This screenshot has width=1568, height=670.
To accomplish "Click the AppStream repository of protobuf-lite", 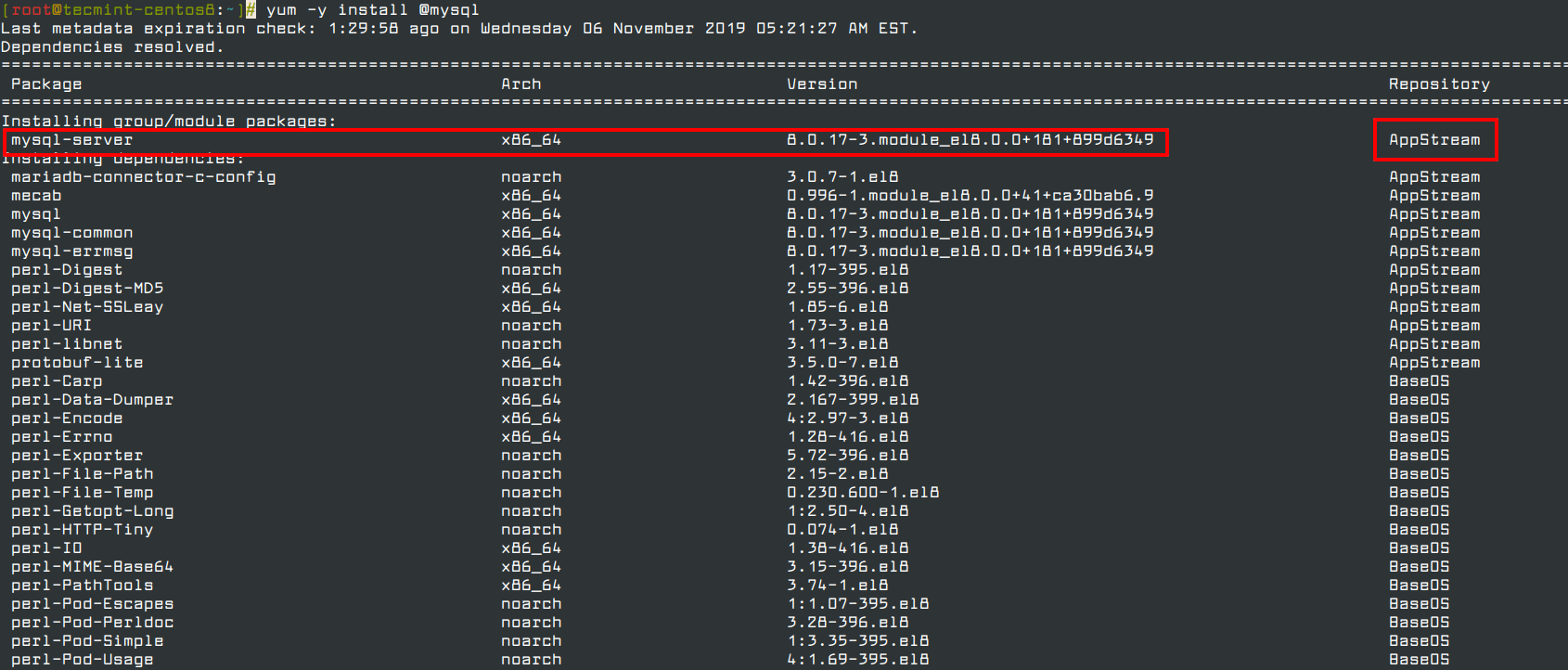I will click(x=1434, y=363).
